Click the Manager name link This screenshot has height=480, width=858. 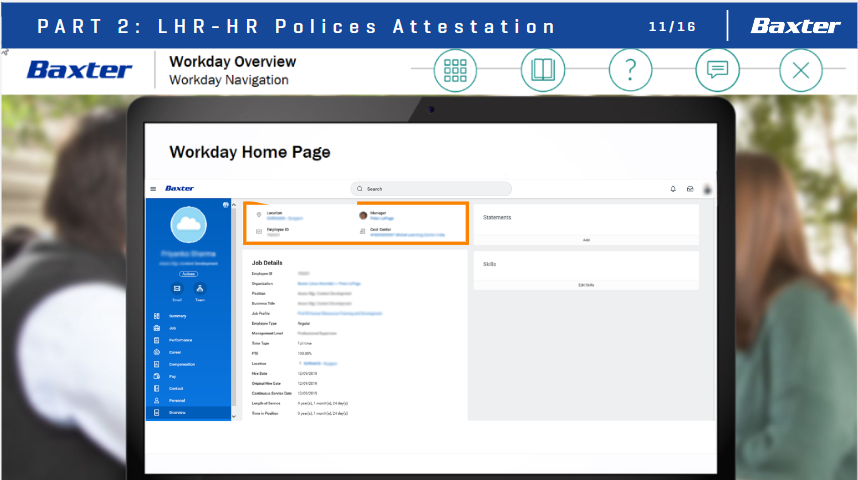(x=382, y=218)
